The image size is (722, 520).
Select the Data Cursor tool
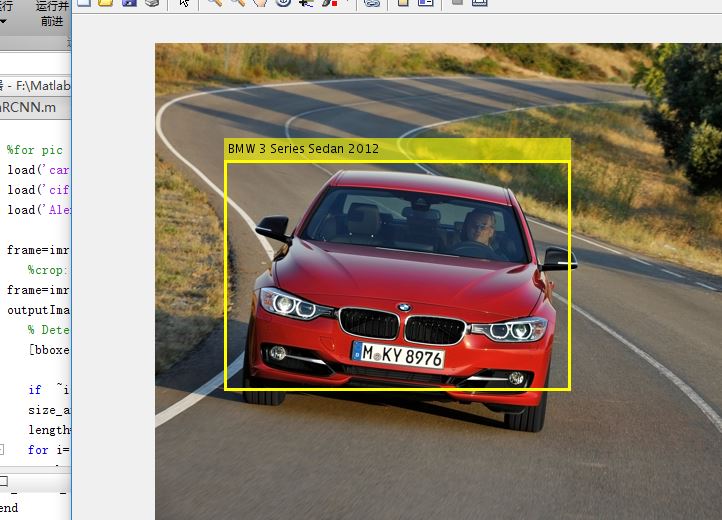coord(306,2)
